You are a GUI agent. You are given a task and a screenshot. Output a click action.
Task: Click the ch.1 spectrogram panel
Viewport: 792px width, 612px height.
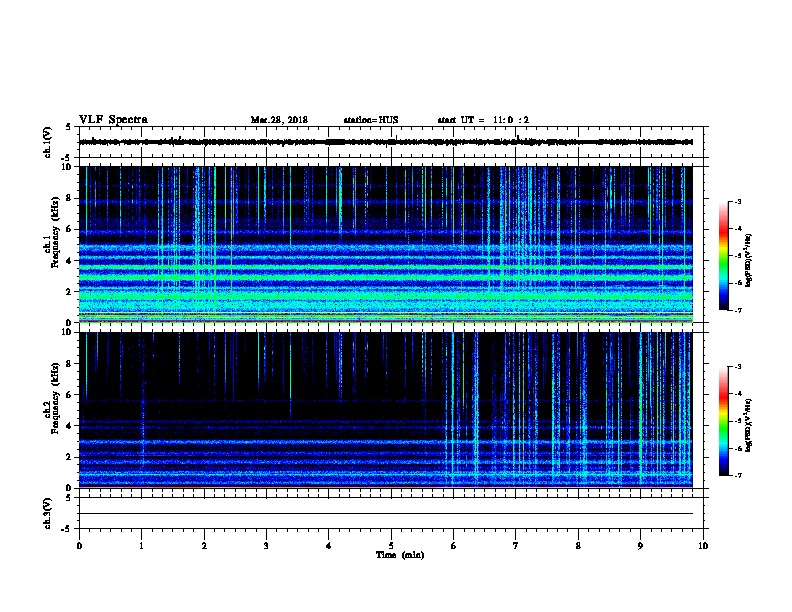tap(386, 244)
